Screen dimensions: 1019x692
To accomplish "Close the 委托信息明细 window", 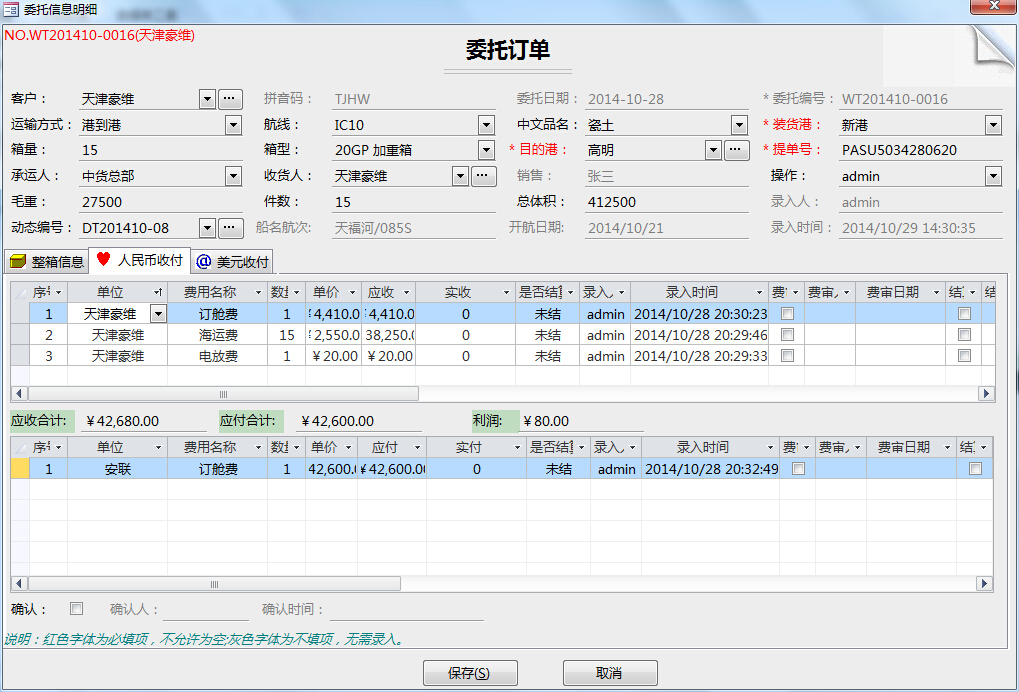I will (x=993, y=6).
